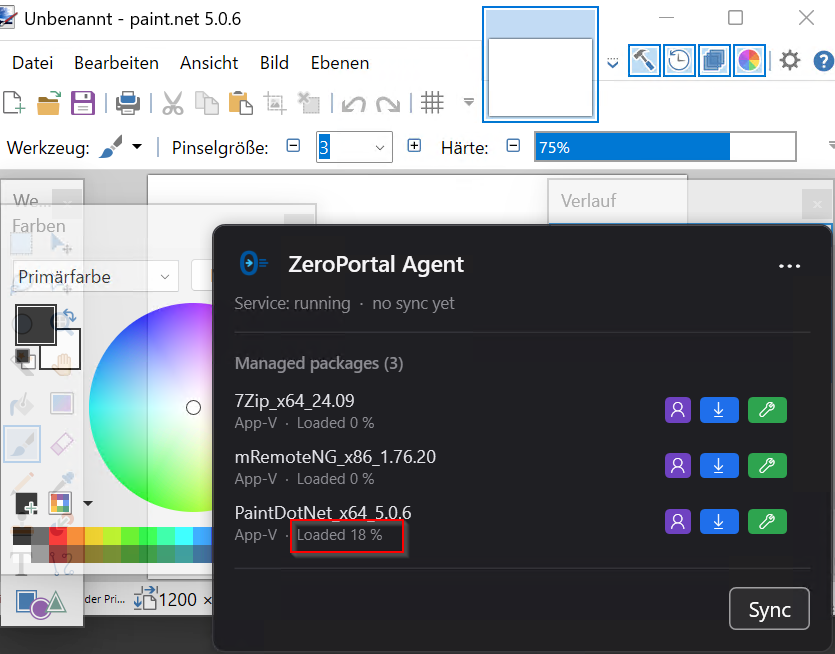The width and height of the screenshot is (835, 654).
Task: Open paint.net settings gear icon
Action: [790, 61]
